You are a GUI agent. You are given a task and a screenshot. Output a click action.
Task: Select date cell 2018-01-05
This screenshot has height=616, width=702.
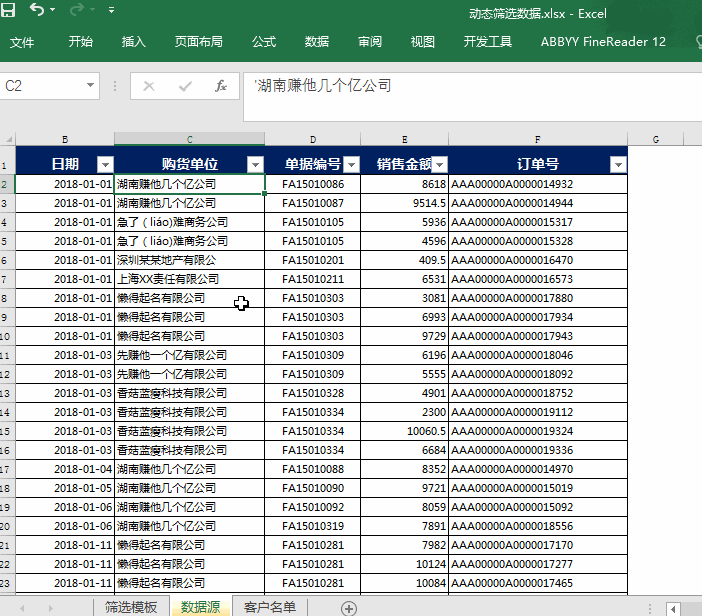[x=65, y=488]
